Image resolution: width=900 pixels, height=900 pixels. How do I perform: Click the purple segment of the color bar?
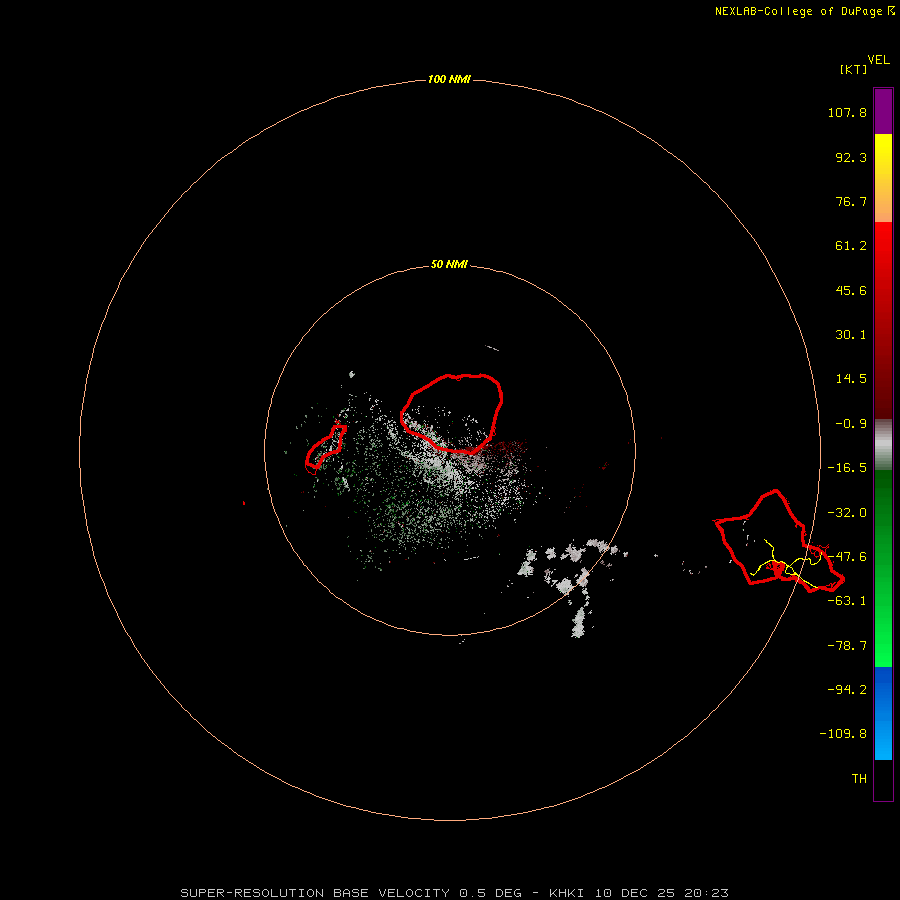tap(883, 111)
